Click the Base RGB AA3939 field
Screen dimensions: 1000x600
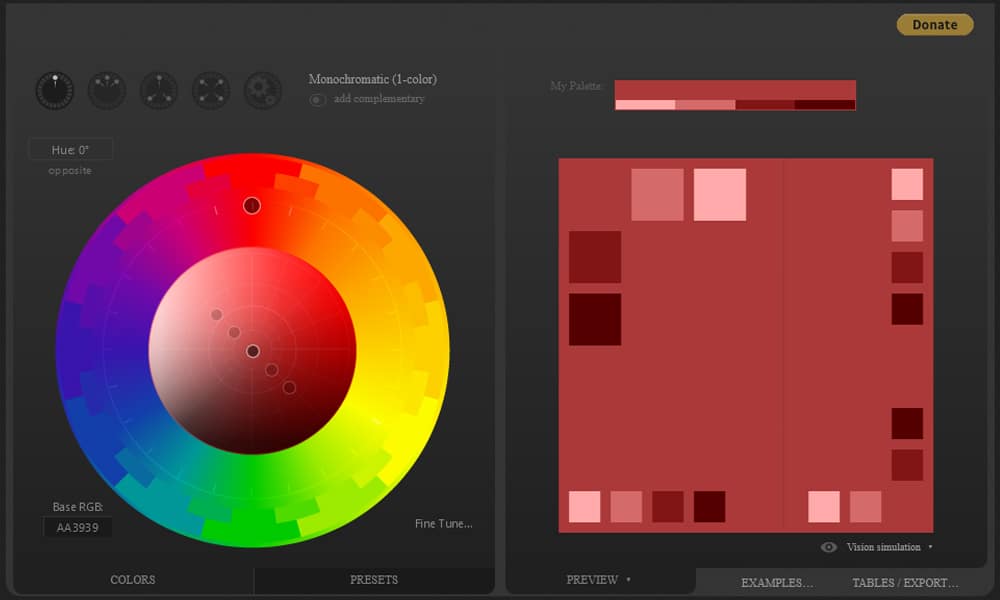point(77,527)
